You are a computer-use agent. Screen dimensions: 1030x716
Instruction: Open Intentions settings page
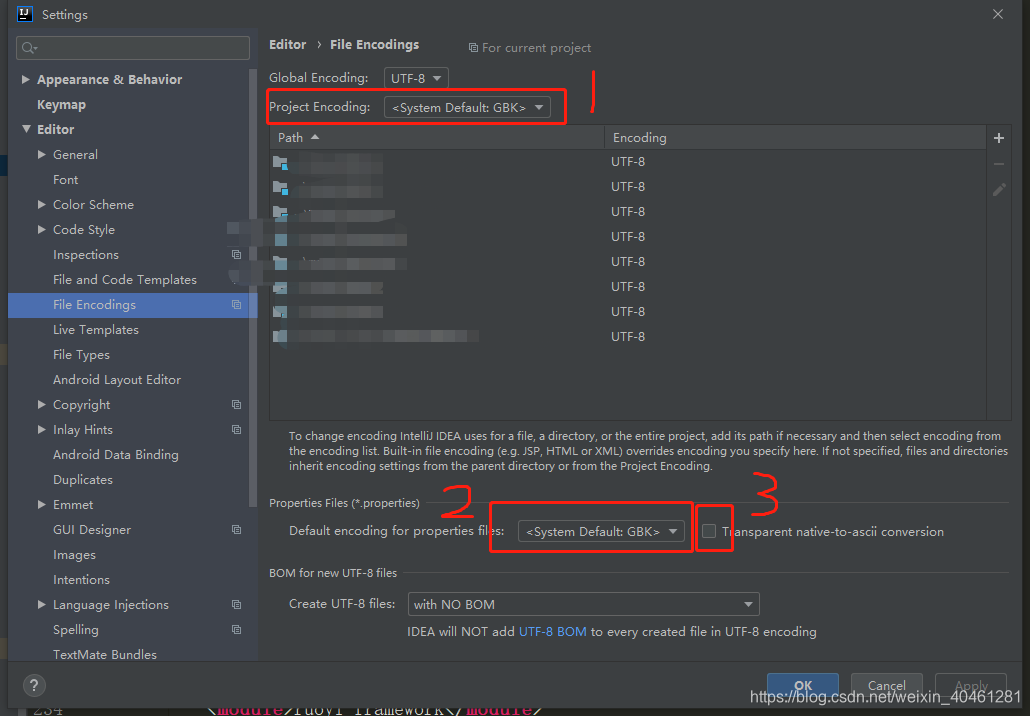point(81,579)
